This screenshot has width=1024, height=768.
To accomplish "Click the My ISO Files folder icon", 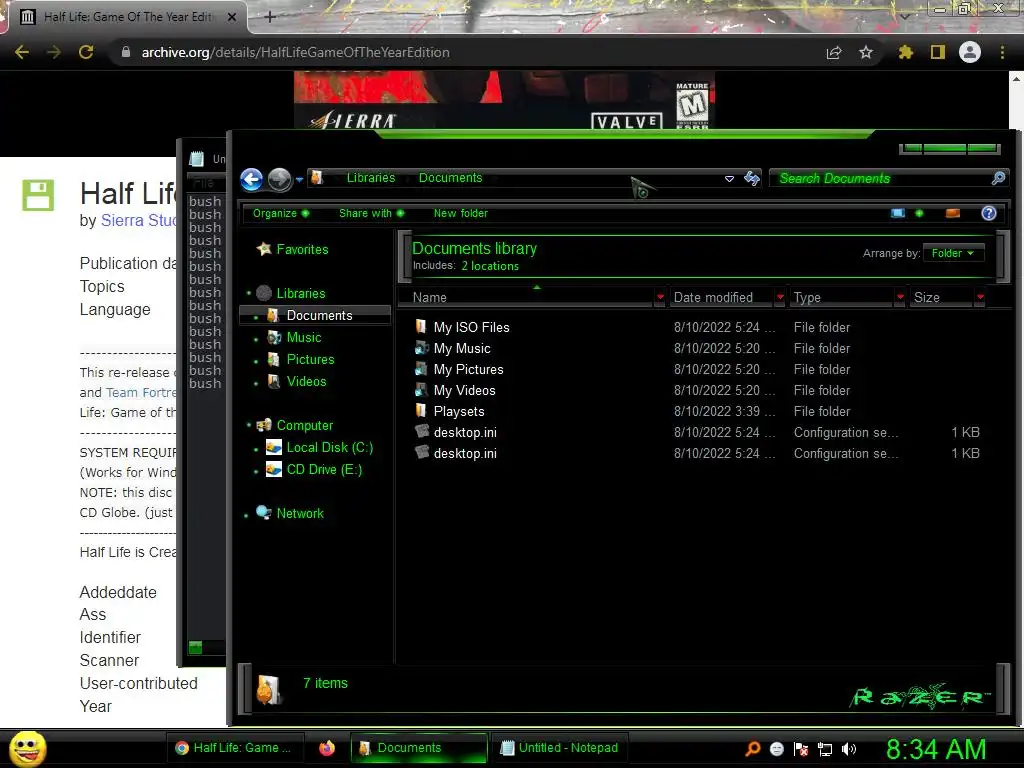I will tap(421, 327).
